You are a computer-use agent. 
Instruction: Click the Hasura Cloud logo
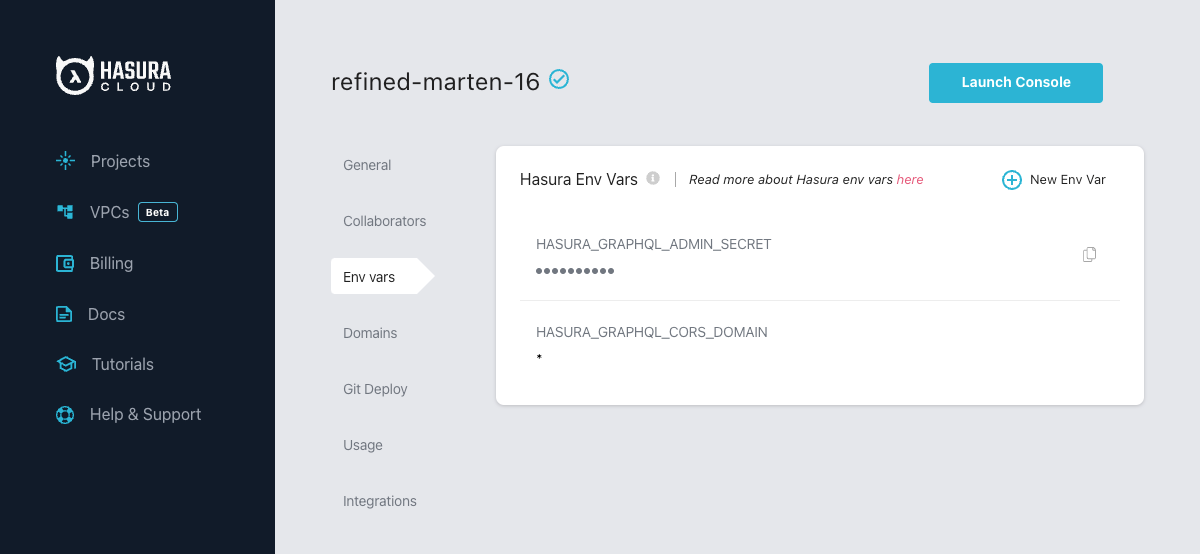[x=113, y=75]
